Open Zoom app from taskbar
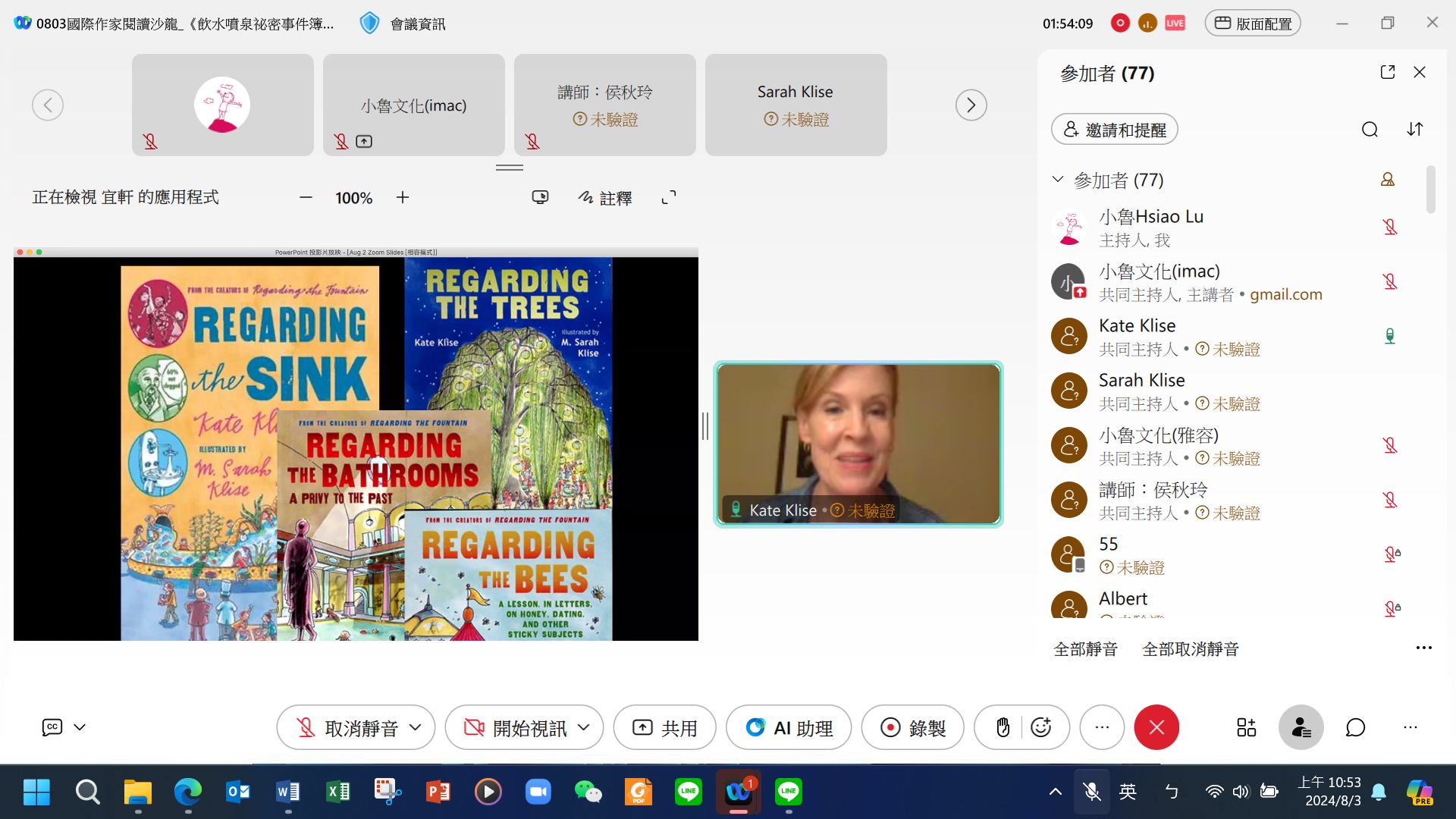Viewport: 1456px width, 819px height. (538, 792)
